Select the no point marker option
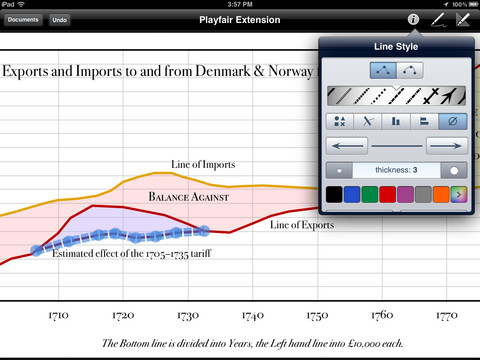This screenshot has height=360, width=480. 453,121
